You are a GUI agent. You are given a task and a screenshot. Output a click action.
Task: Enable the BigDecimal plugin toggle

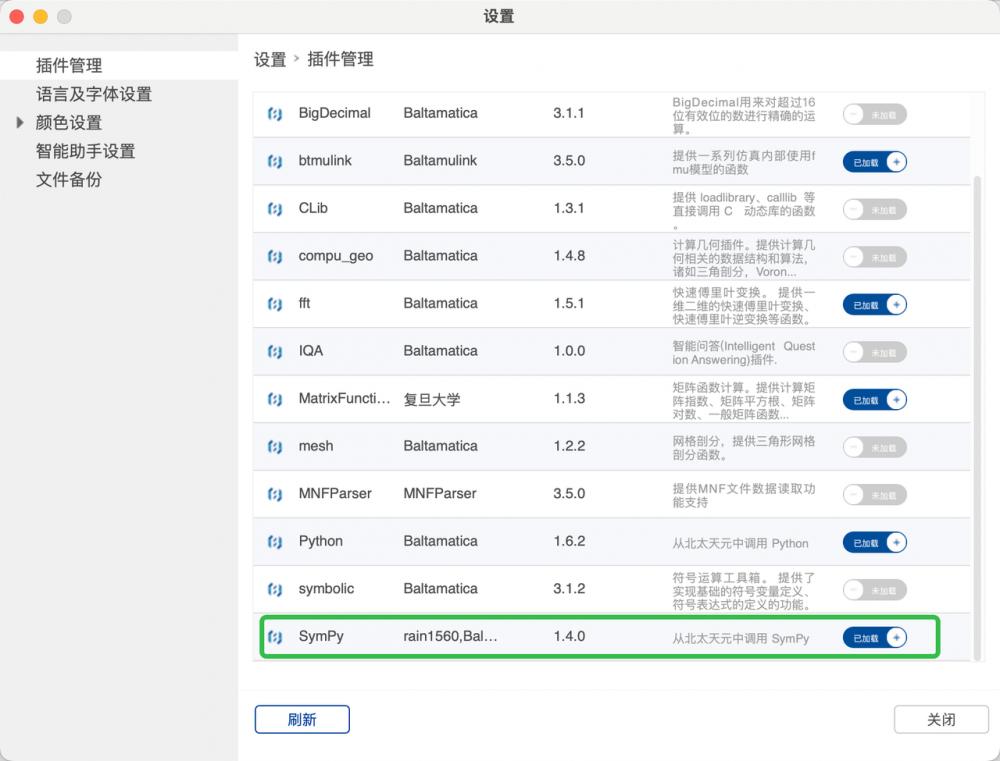(x=874, y=114)
